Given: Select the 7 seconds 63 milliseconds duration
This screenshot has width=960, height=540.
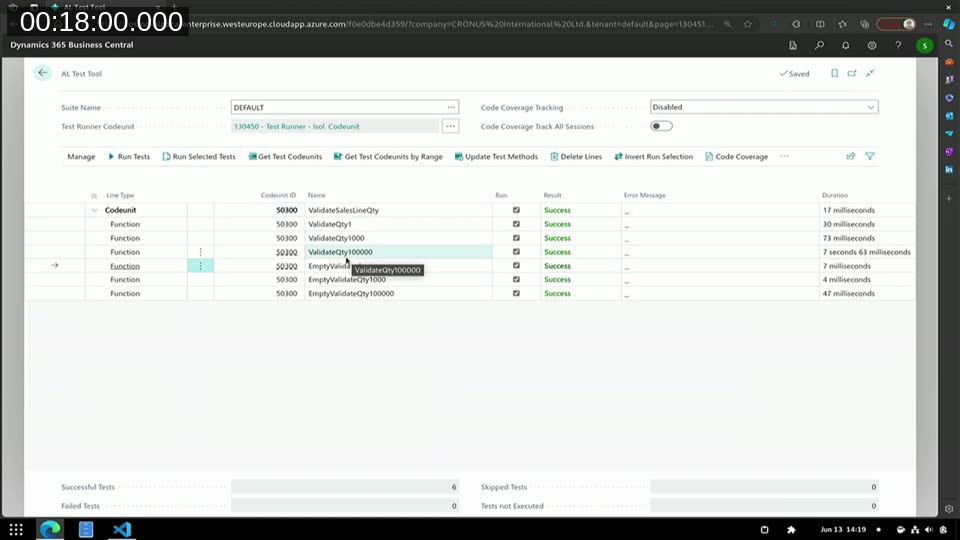Looking at the screenshot, I should [x=866, y=252].
